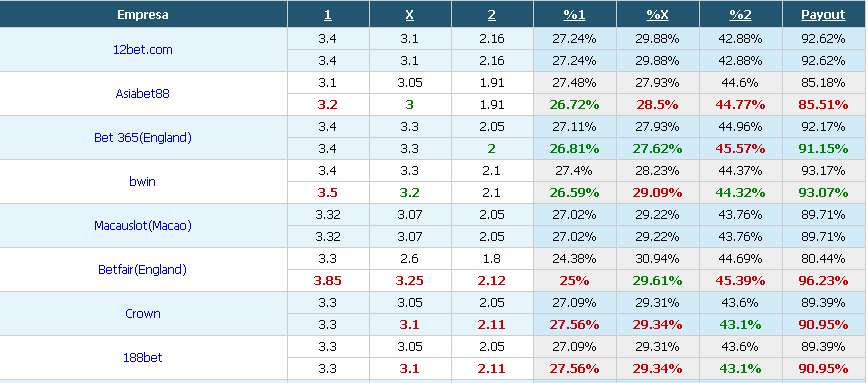The image size is (868, 383).
Task: Sort by the 2 column header
Action: pos(492,15)
